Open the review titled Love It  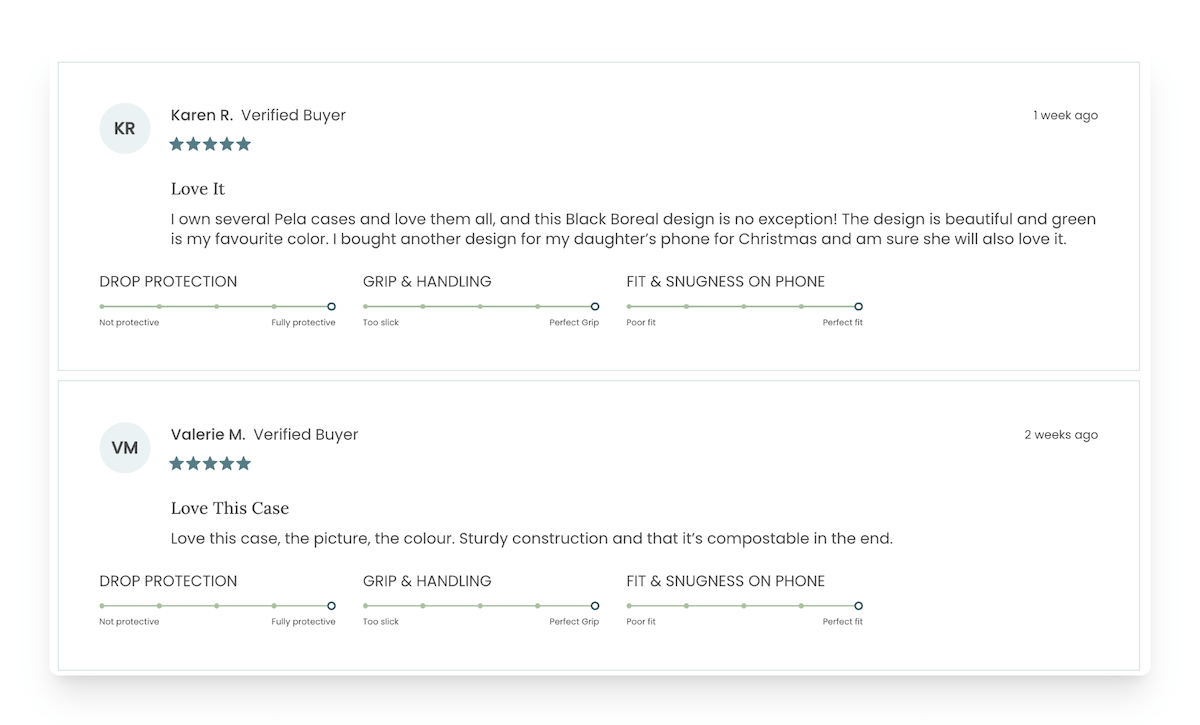[197, 189]
